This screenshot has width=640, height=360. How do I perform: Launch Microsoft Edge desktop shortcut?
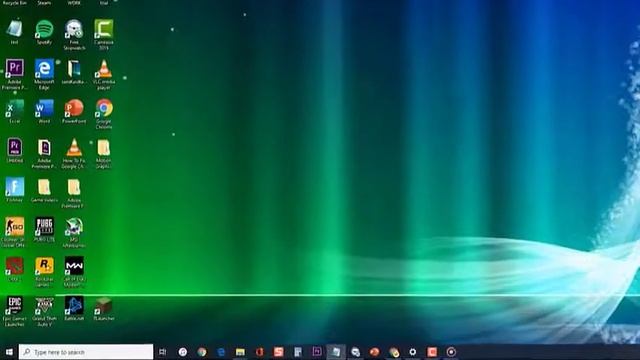click(x=44, y=74)
